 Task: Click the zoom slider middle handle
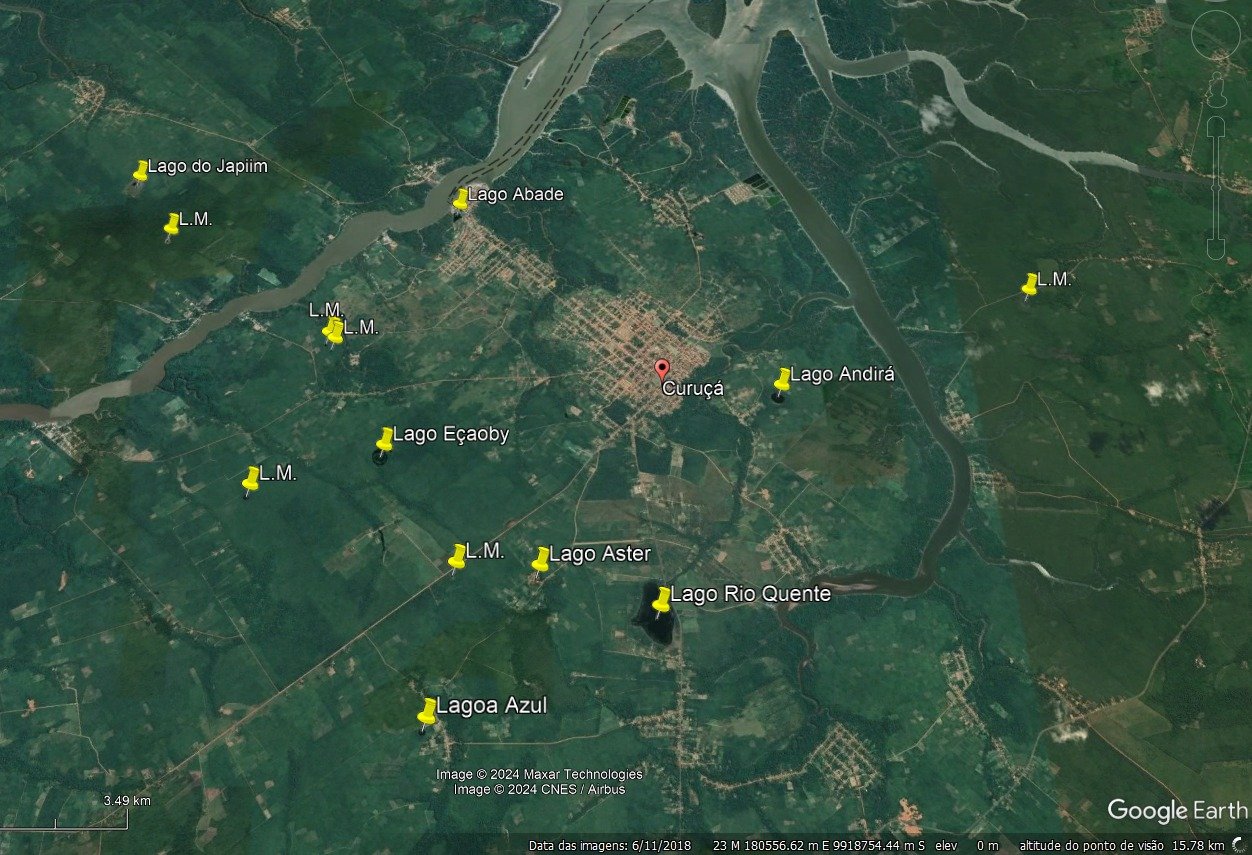tap(1216, 187)
